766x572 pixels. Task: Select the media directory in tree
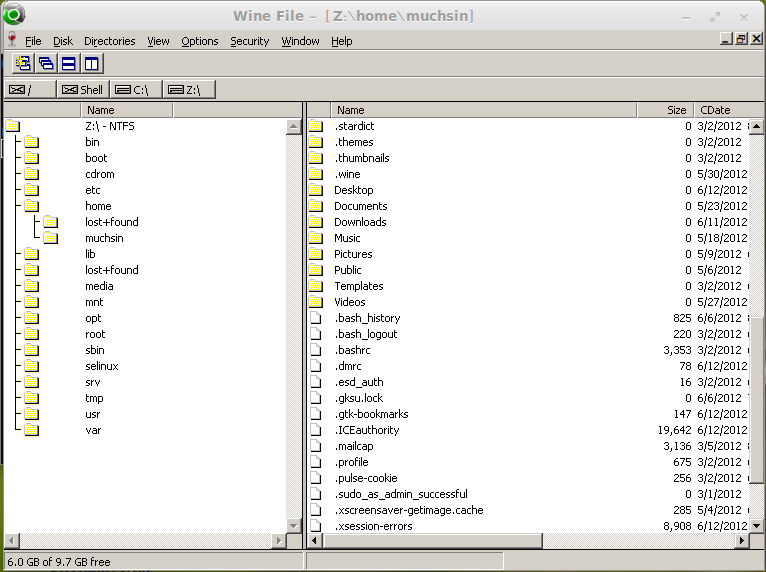pos(99,286)
